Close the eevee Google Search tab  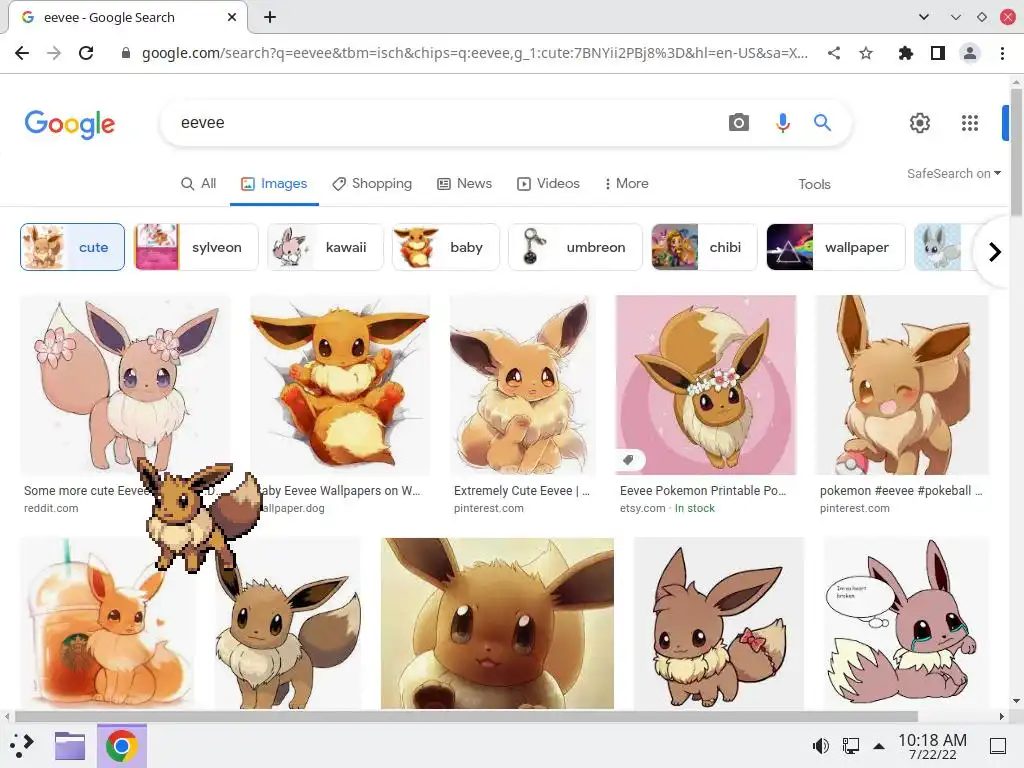click(232, 17)
